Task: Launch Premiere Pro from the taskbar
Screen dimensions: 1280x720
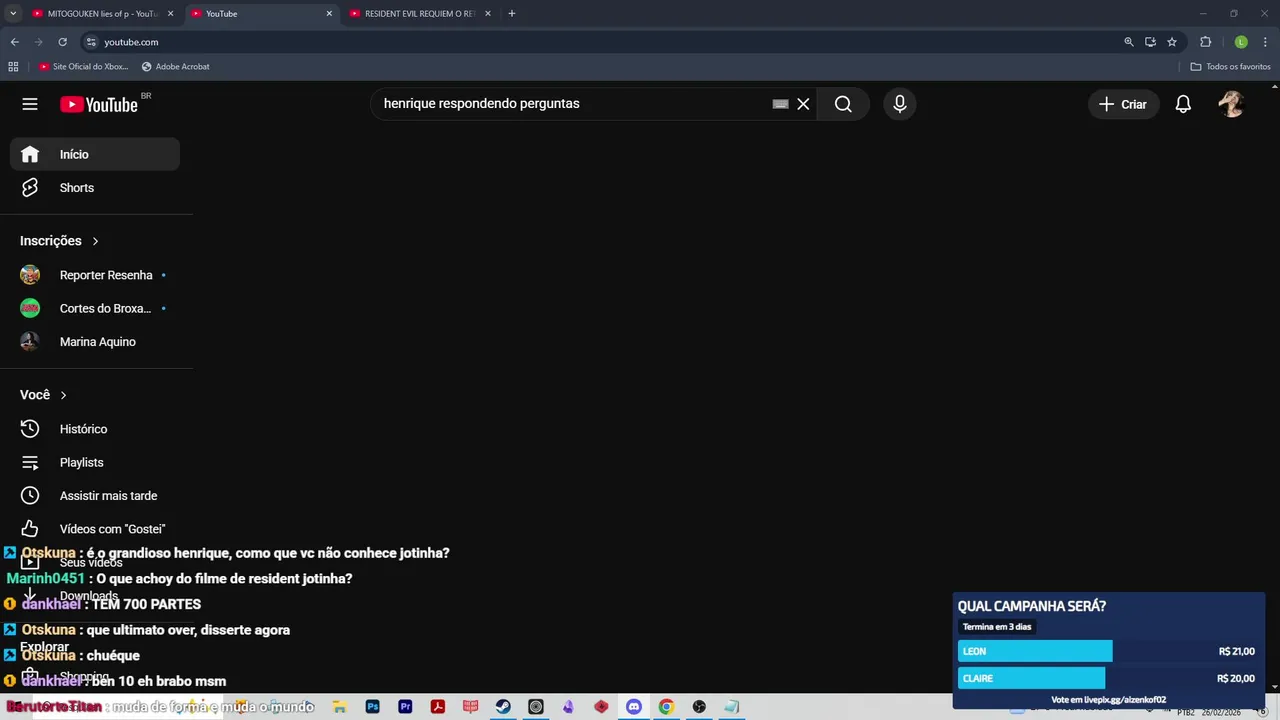Action: coord(405,707)
